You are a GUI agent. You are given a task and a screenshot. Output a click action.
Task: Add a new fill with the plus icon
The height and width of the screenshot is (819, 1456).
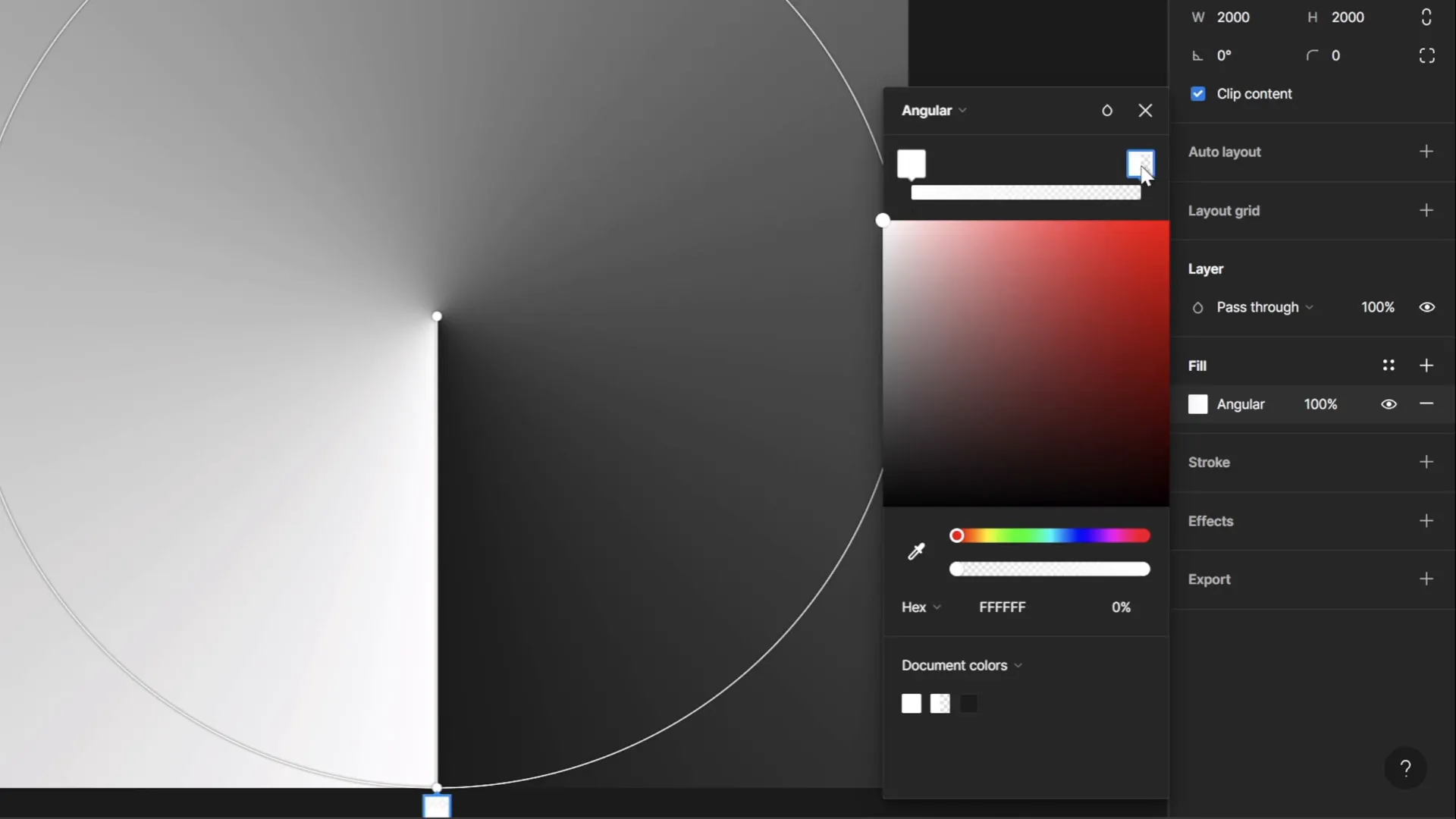click(x=1426, y=365)
